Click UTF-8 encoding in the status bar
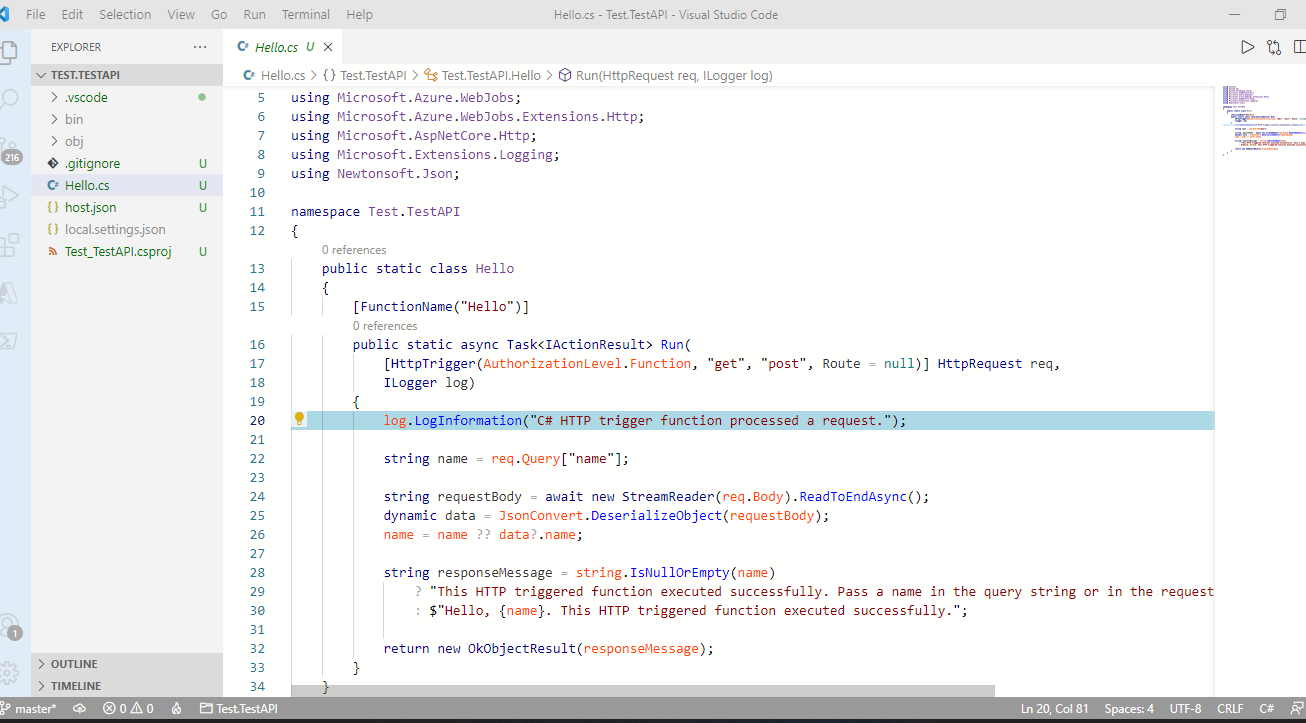1306x723 pixels. [1185, 708]
